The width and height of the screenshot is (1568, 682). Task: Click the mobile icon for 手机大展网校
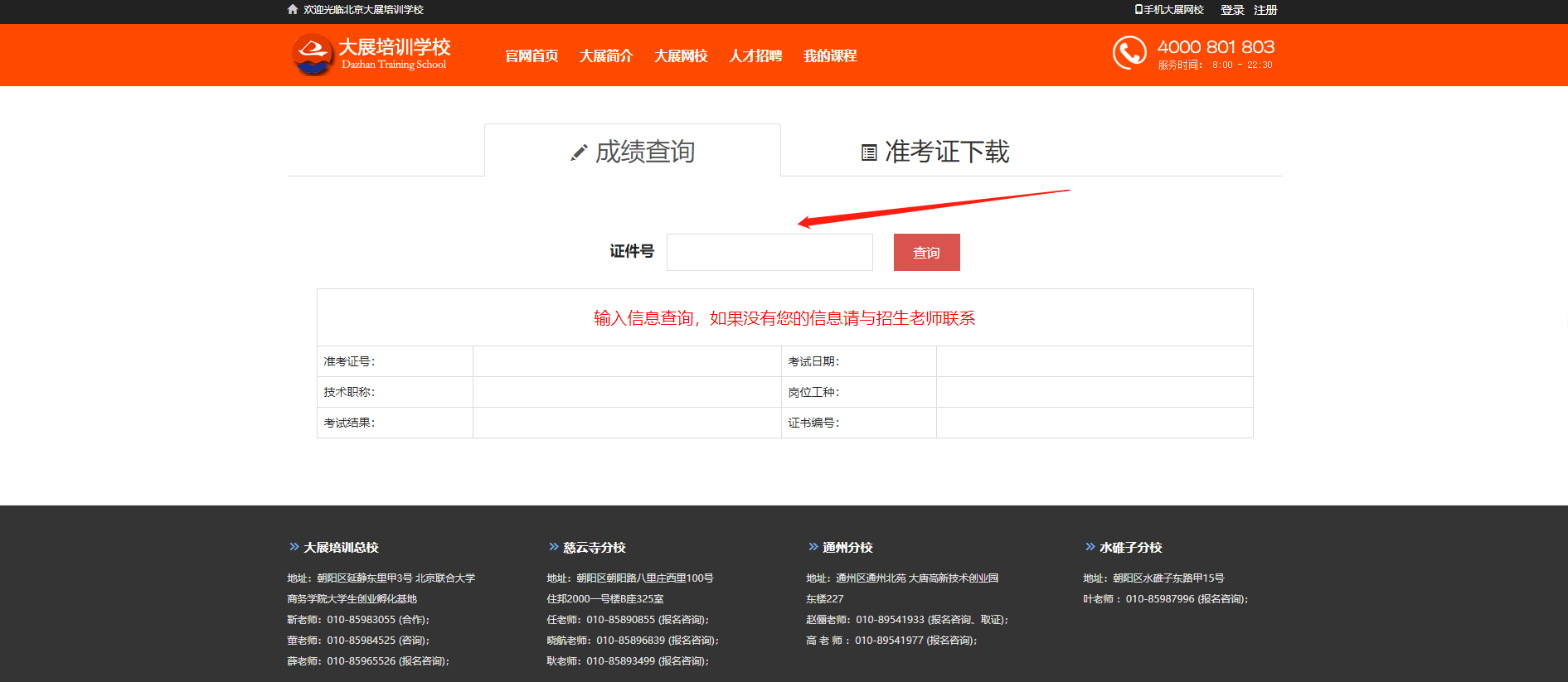click(x=1138, y=10)
